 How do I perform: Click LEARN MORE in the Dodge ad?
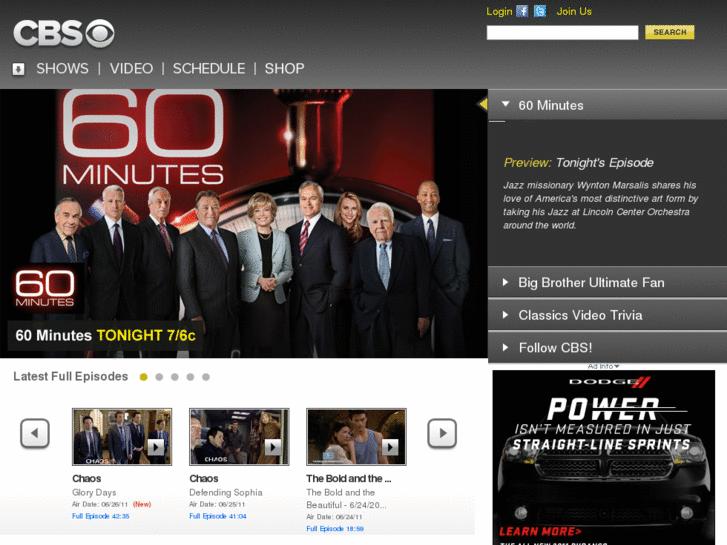[540, 532]
